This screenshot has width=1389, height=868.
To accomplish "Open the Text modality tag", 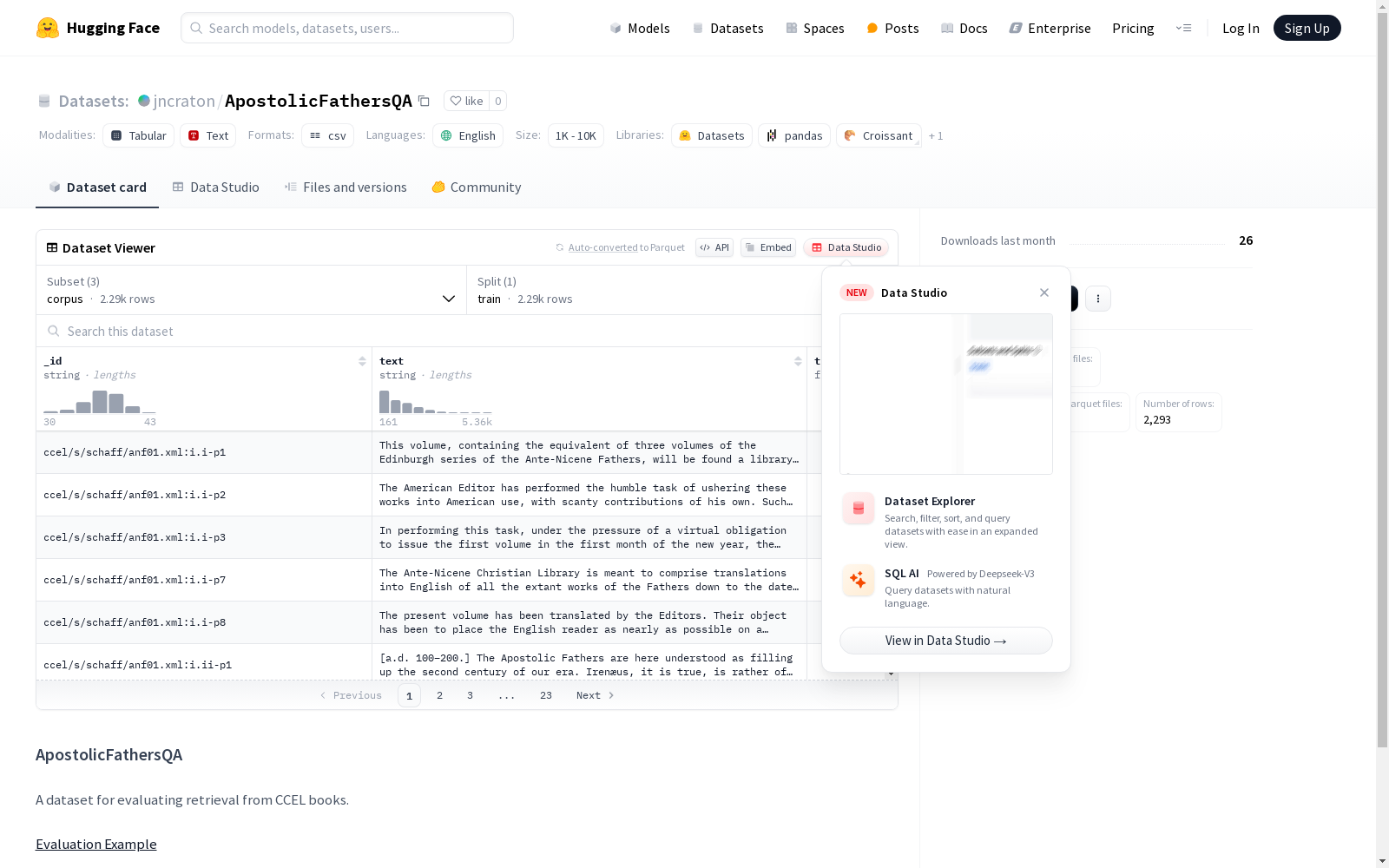I will point(208,135).
